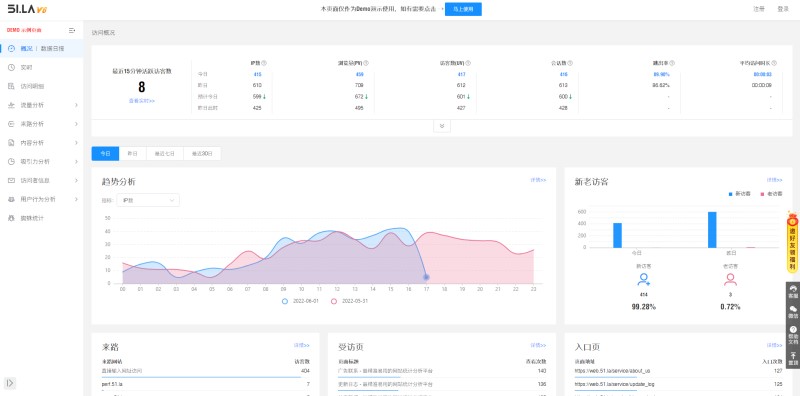Click the perf.51.la referrer row
Screen dimensions: 800x396
pos(206,384)
